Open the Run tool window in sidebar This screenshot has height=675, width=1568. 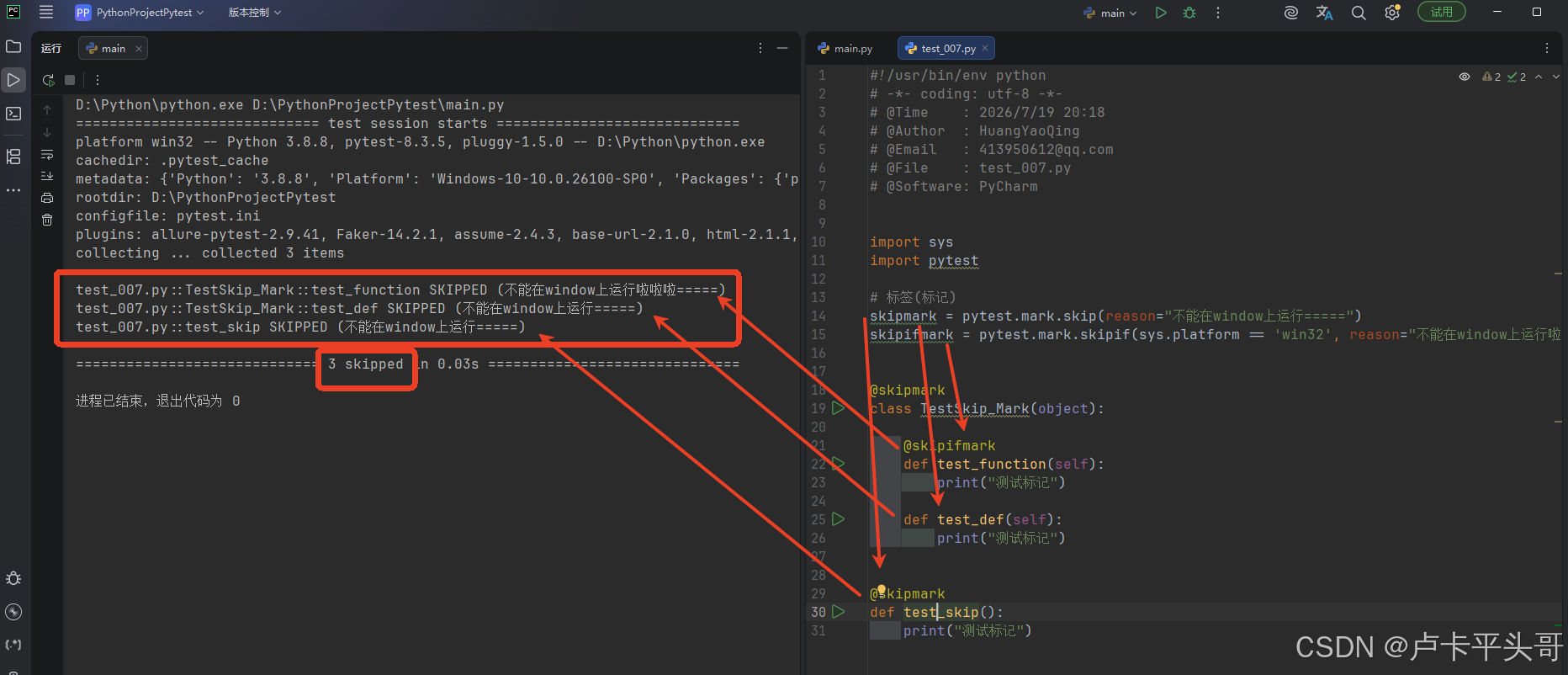coord(13,80)
